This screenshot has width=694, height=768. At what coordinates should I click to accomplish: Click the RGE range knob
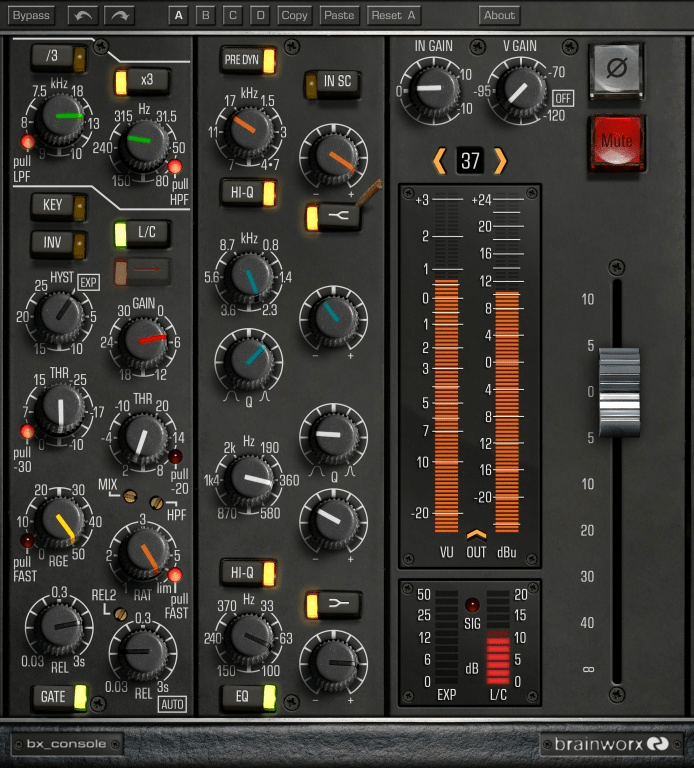[60, 522]
